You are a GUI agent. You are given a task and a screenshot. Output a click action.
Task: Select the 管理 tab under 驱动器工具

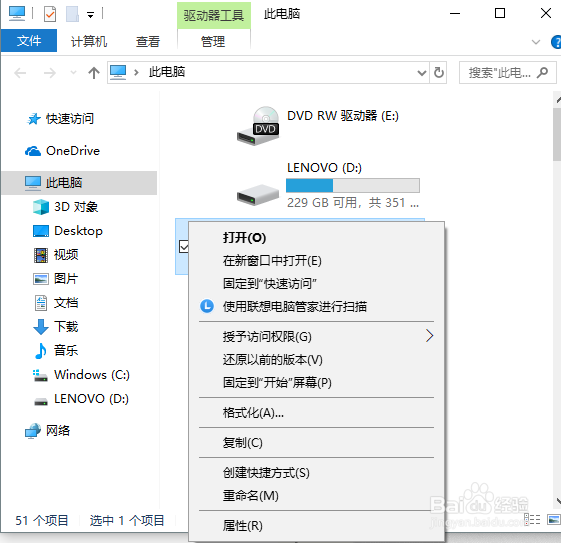tap(213, 41)
